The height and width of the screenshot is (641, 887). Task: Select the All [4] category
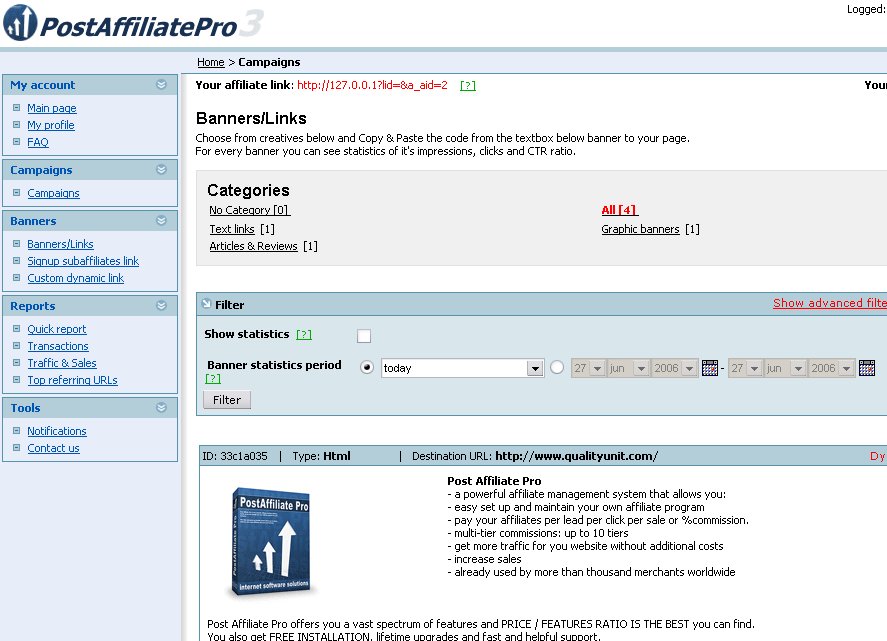[620, 210]
